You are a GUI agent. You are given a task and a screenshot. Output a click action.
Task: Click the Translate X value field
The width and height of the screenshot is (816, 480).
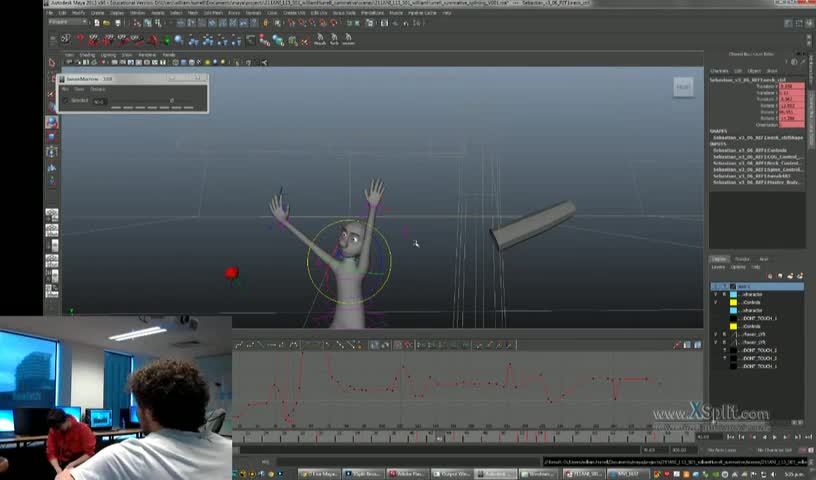(791, 86)
